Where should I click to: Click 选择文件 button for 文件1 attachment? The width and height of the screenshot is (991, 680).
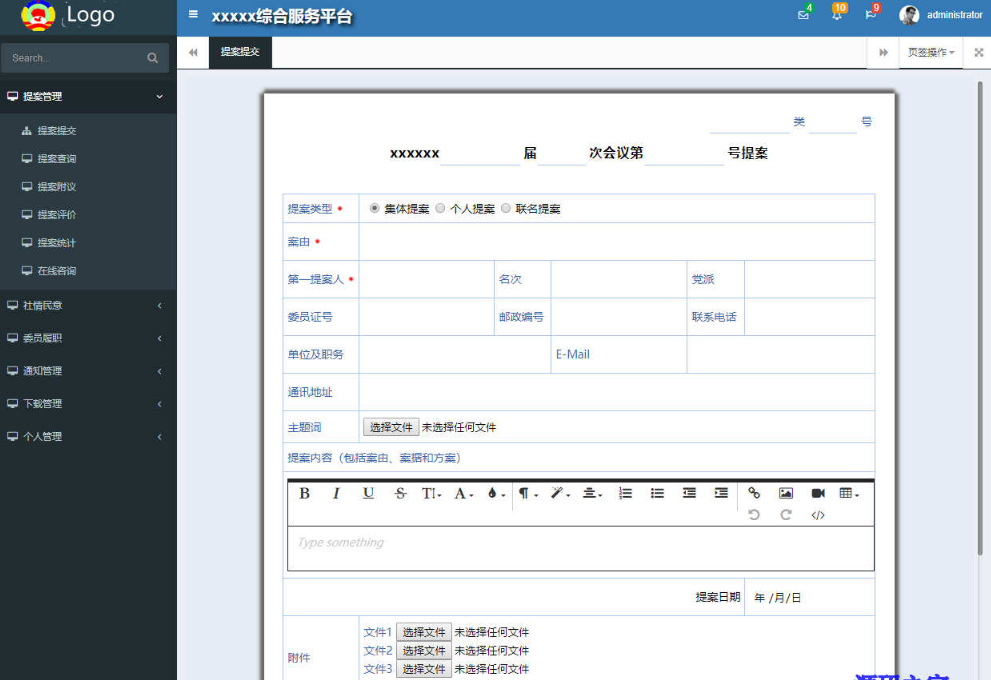(424, 632)
